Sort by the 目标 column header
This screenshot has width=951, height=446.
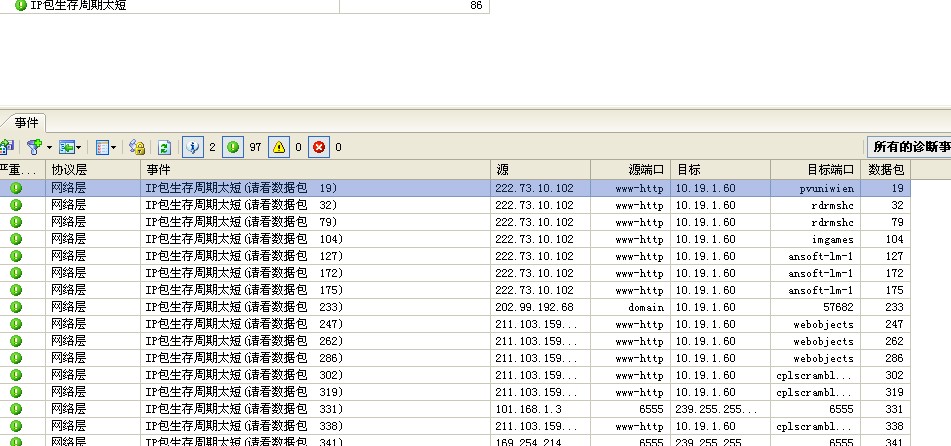click(x=721, y=169)
